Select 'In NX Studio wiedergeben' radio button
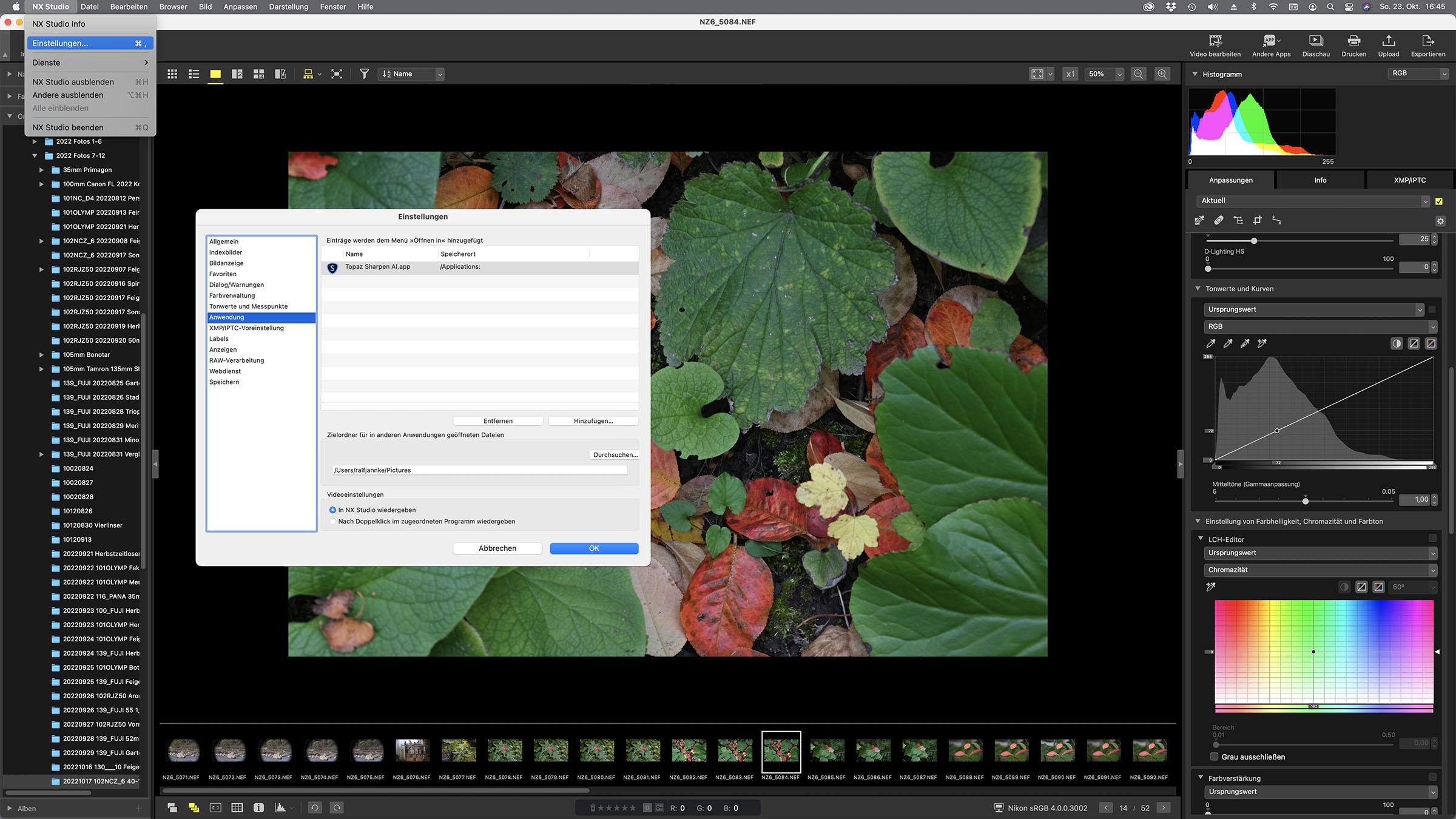The height and width of the screenshot is (819, 1456). [x=332, y=510]
